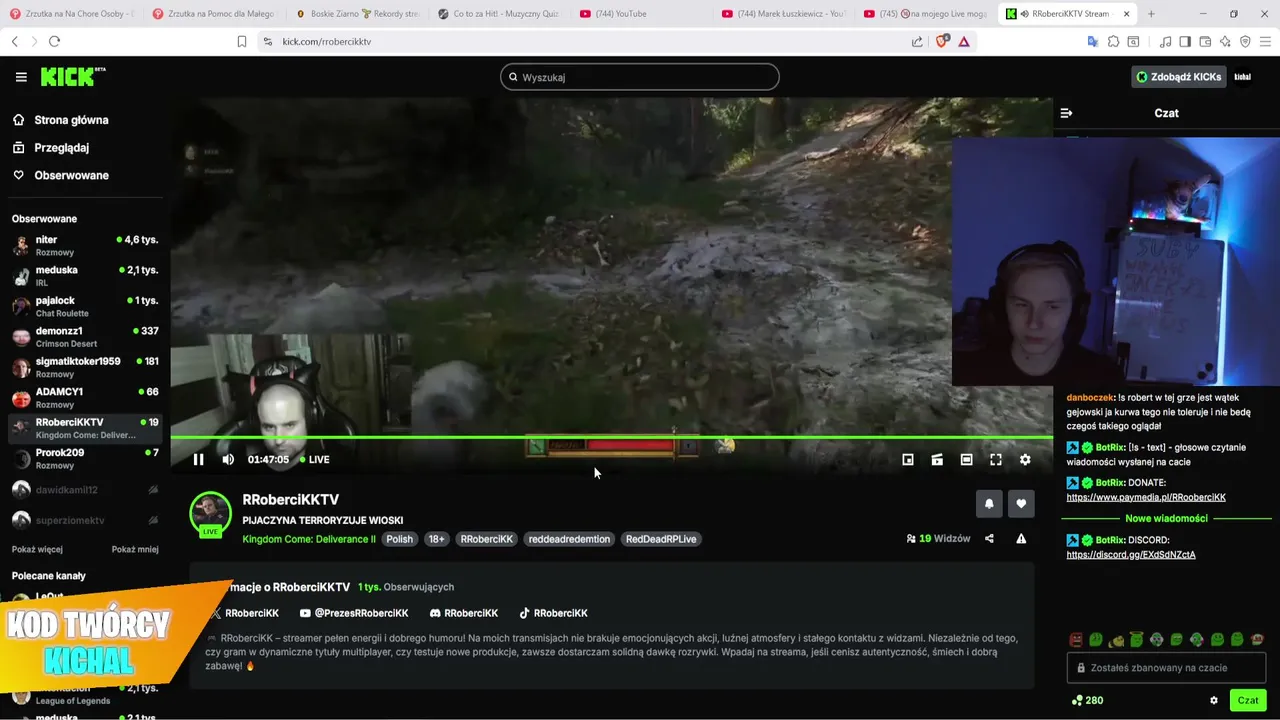Select the reddeadredemtion tag

click(x=569, y=539)
